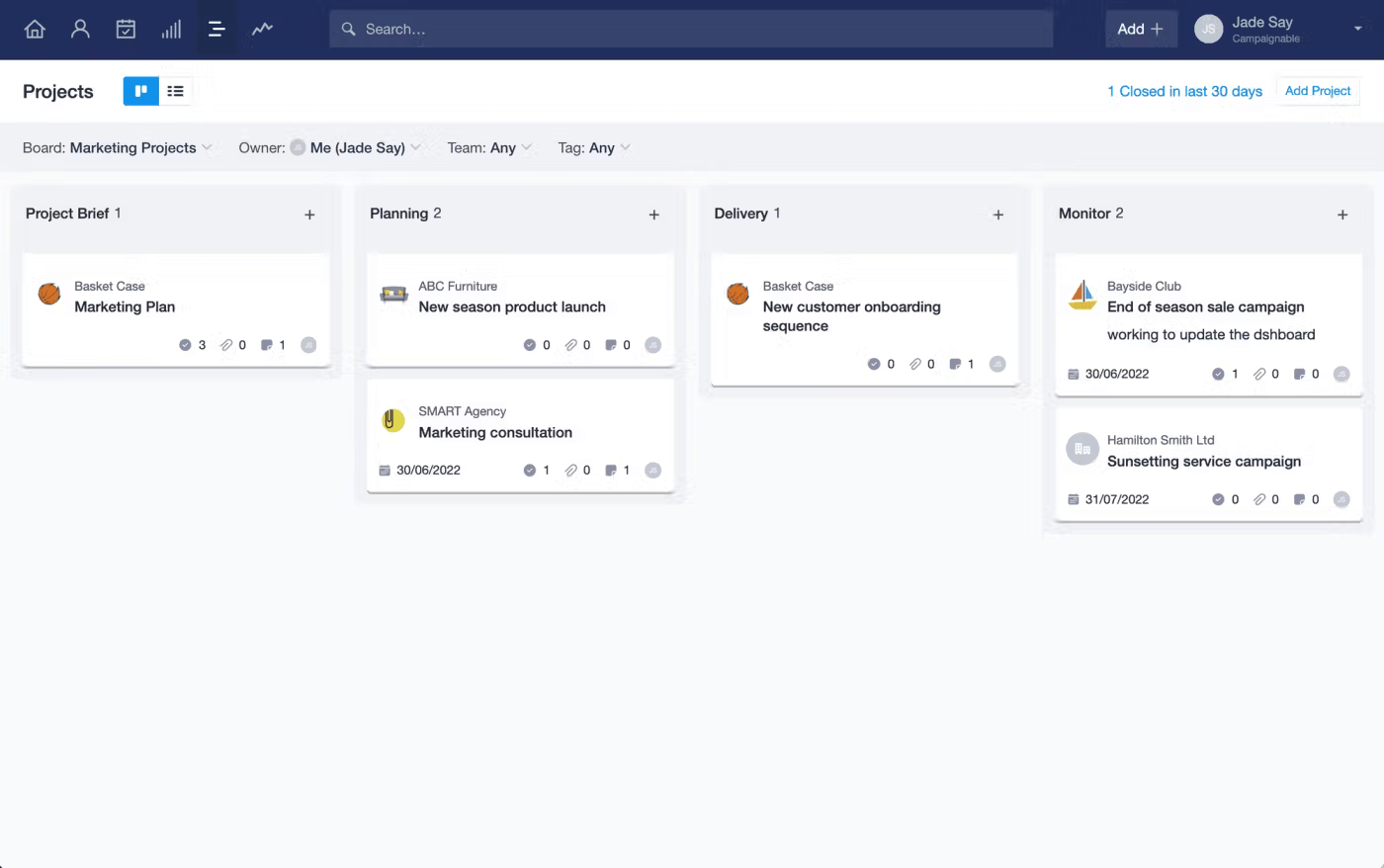The image size is (1384, 868).
Task: Open the trends line graph icon
Action: [262, 29]
